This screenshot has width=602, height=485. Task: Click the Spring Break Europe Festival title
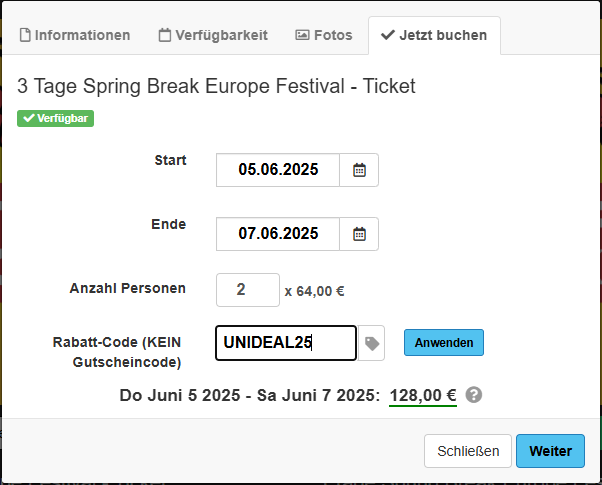216,87
